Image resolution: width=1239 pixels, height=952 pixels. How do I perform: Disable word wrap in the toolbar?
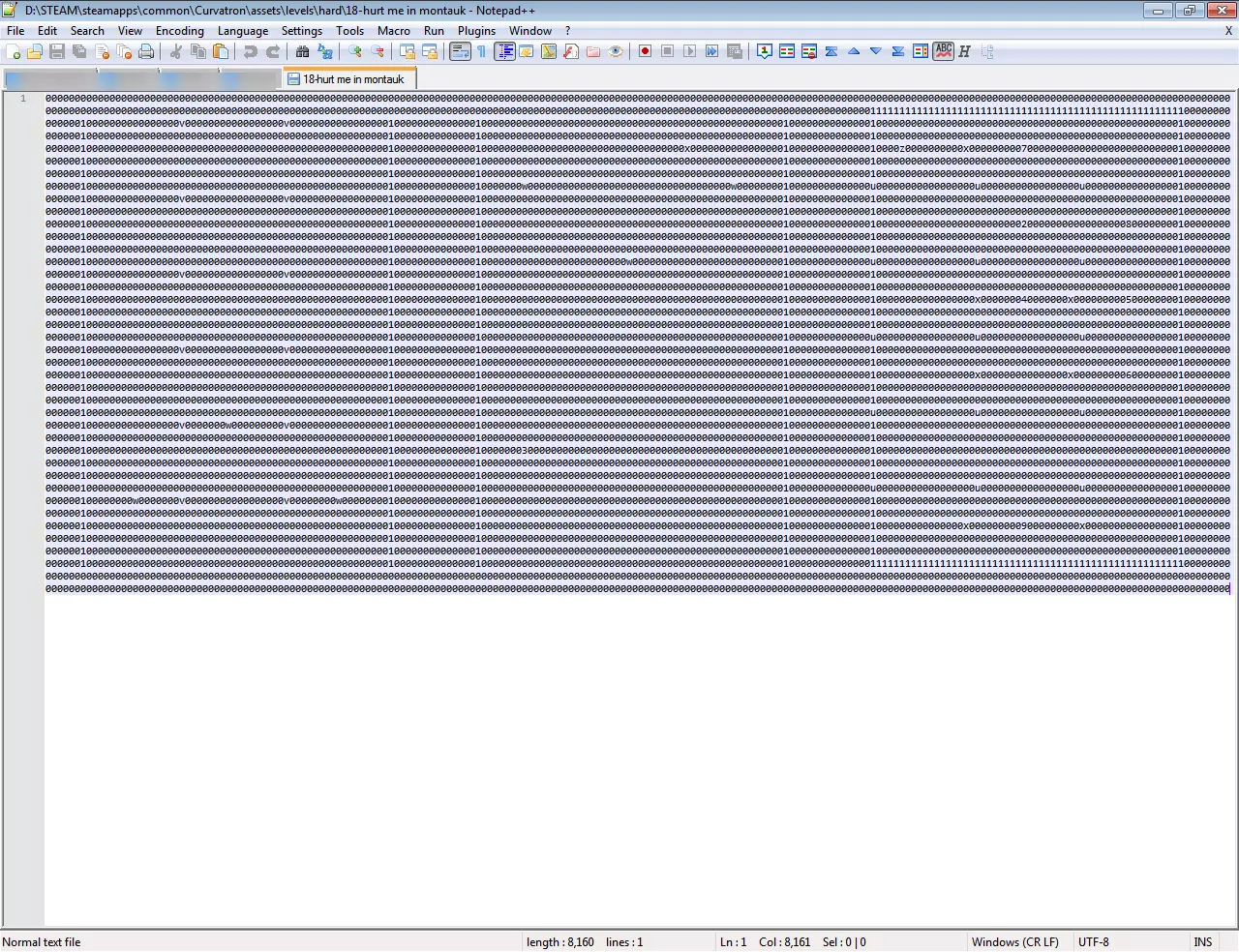(x=460, y=51)
